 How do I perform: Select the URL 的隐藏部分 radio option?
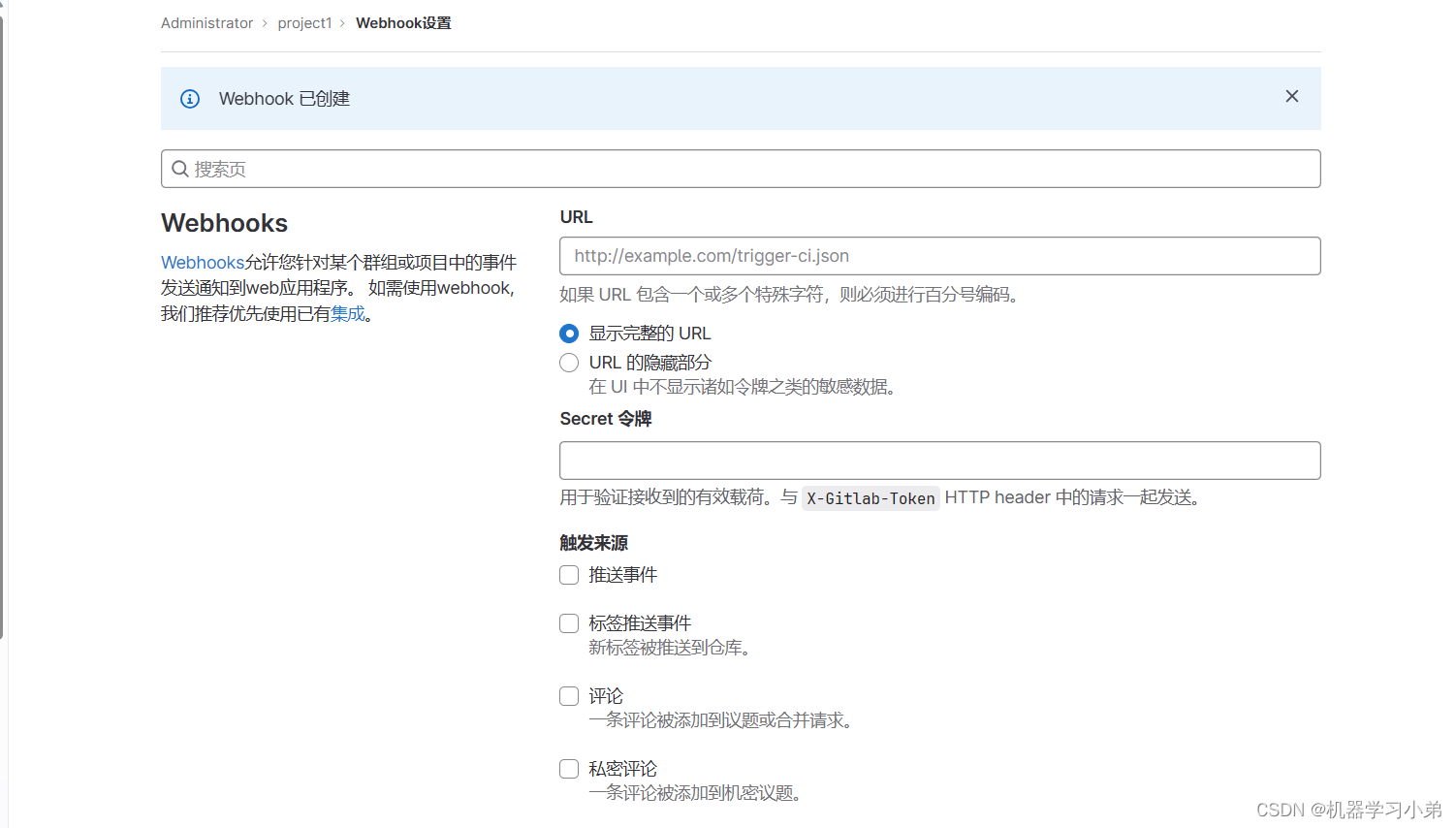(x=569, y=363)
